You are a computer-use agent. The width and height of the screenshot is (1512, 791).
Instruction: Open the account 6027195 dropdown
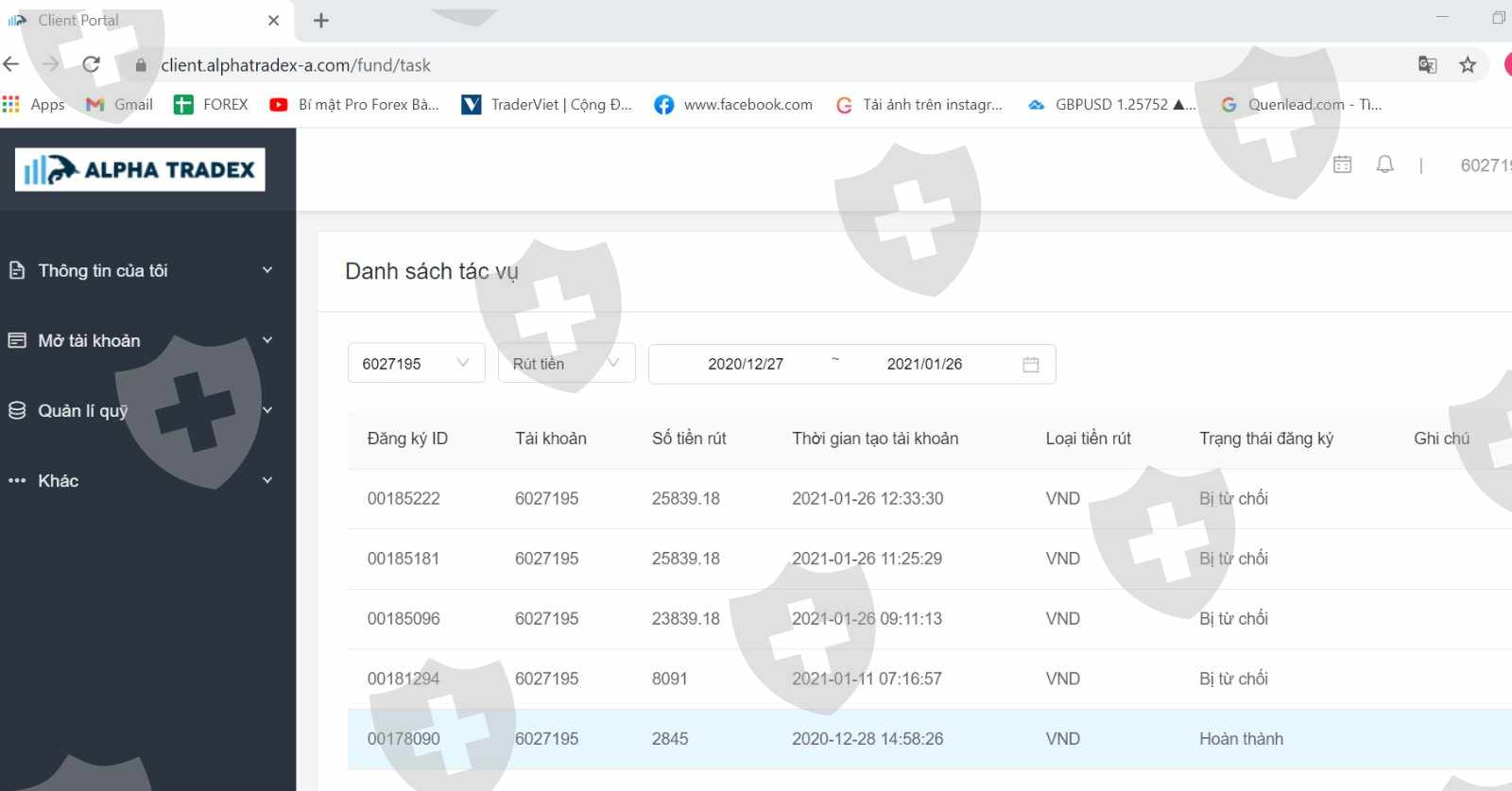416,364
